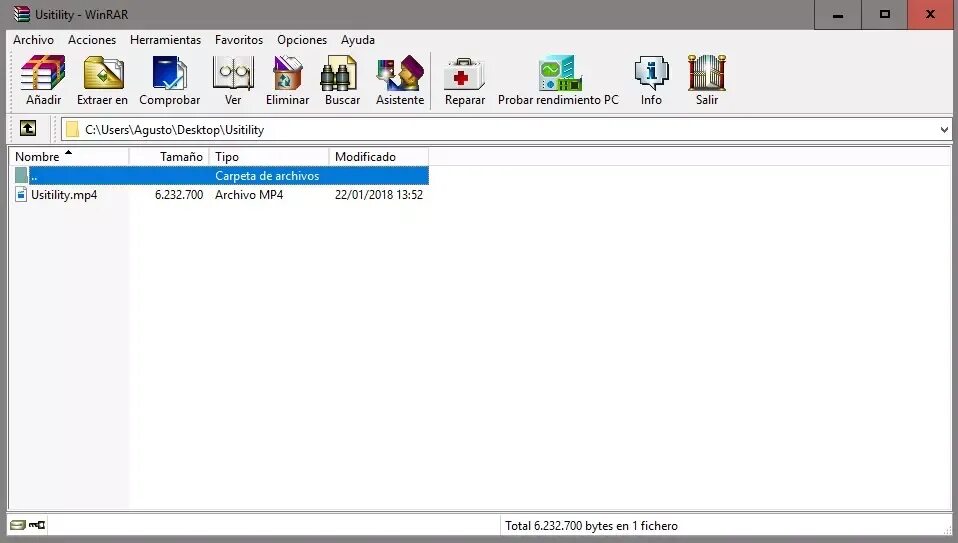Click the Comprobar archive test icon
958x543 pixels.
(x=169, y=73)
